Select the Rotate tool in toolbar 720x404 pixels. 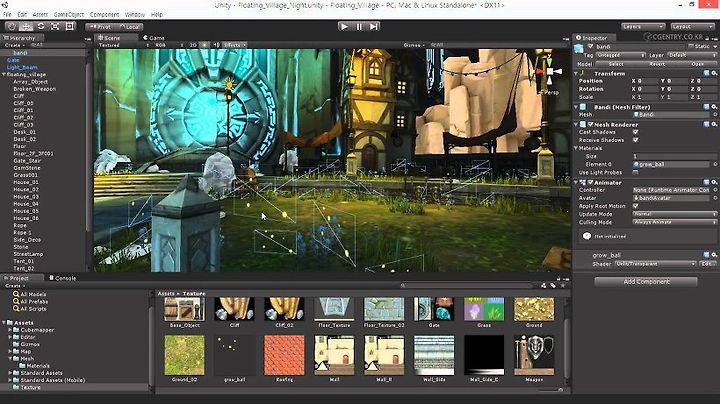[x=41, y=27]
